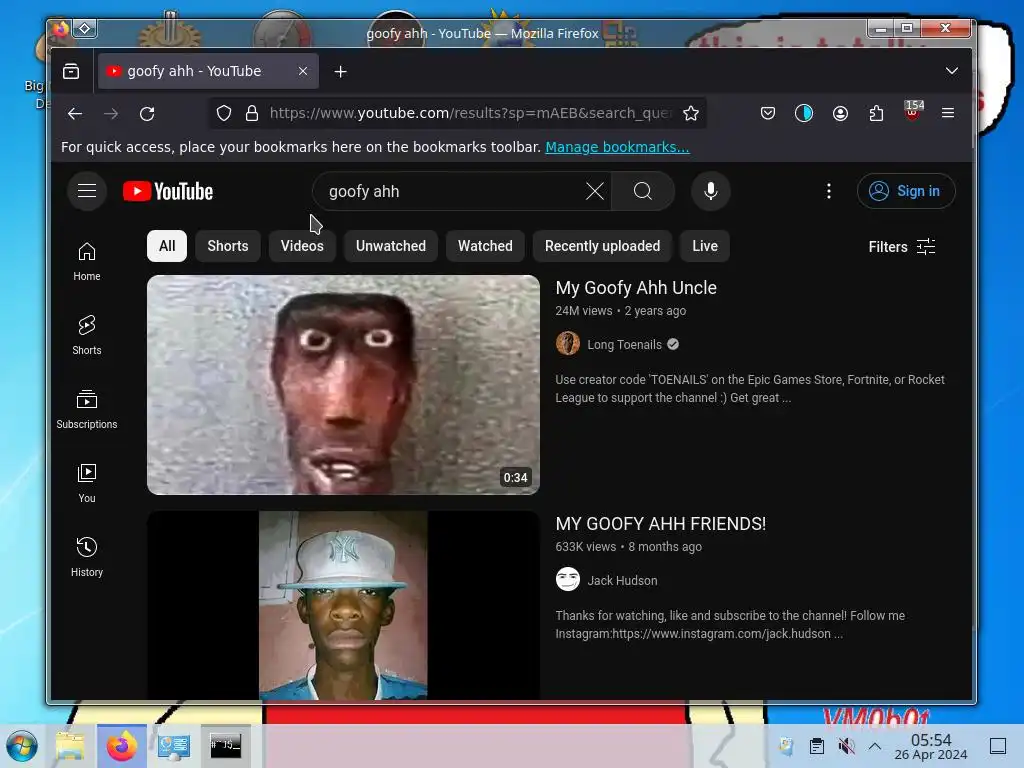Click the Long Toenails channel avatar
The width and height of the screenshot is (1024, 768).
pos(568,344)
